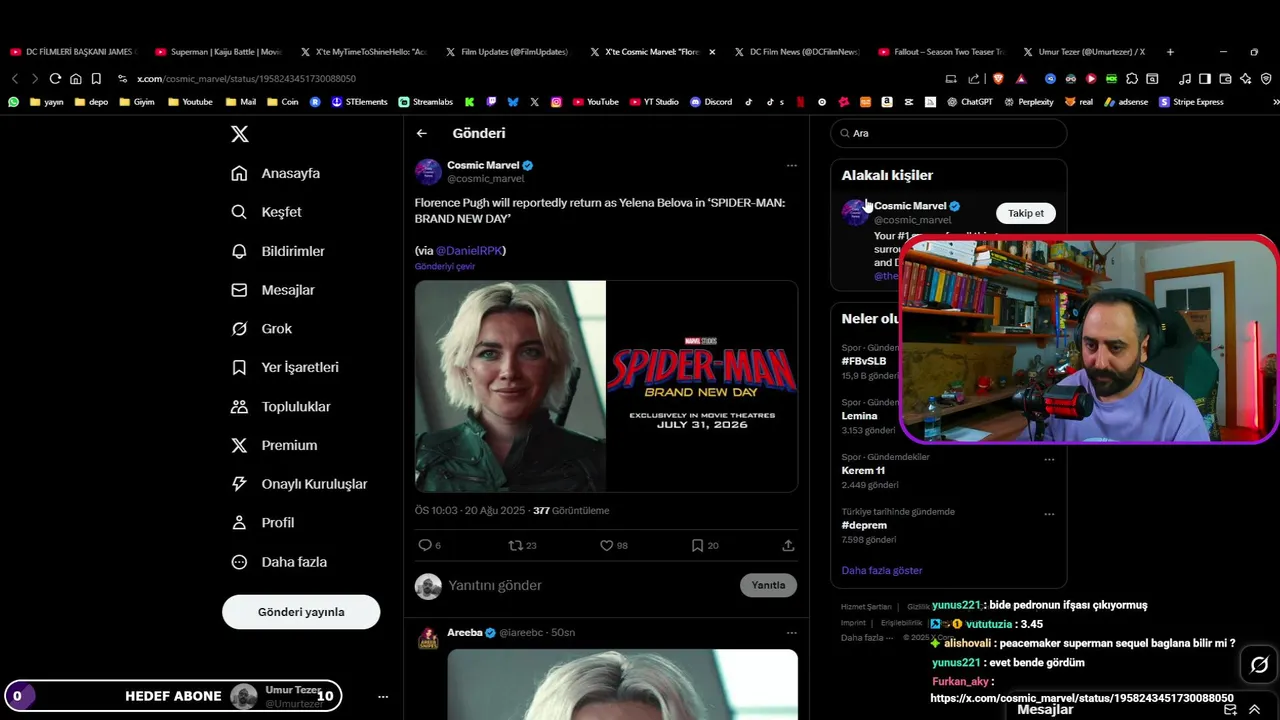Screen dimensions: 1280x720
Task: Open the Brave wallet icon
Action: 1225,79
